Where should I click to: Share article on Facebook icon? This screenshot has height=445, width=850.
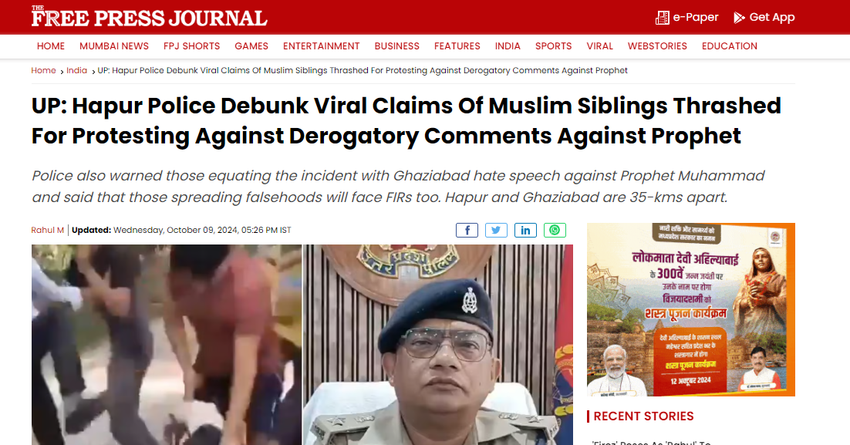(x=467, y=230)
